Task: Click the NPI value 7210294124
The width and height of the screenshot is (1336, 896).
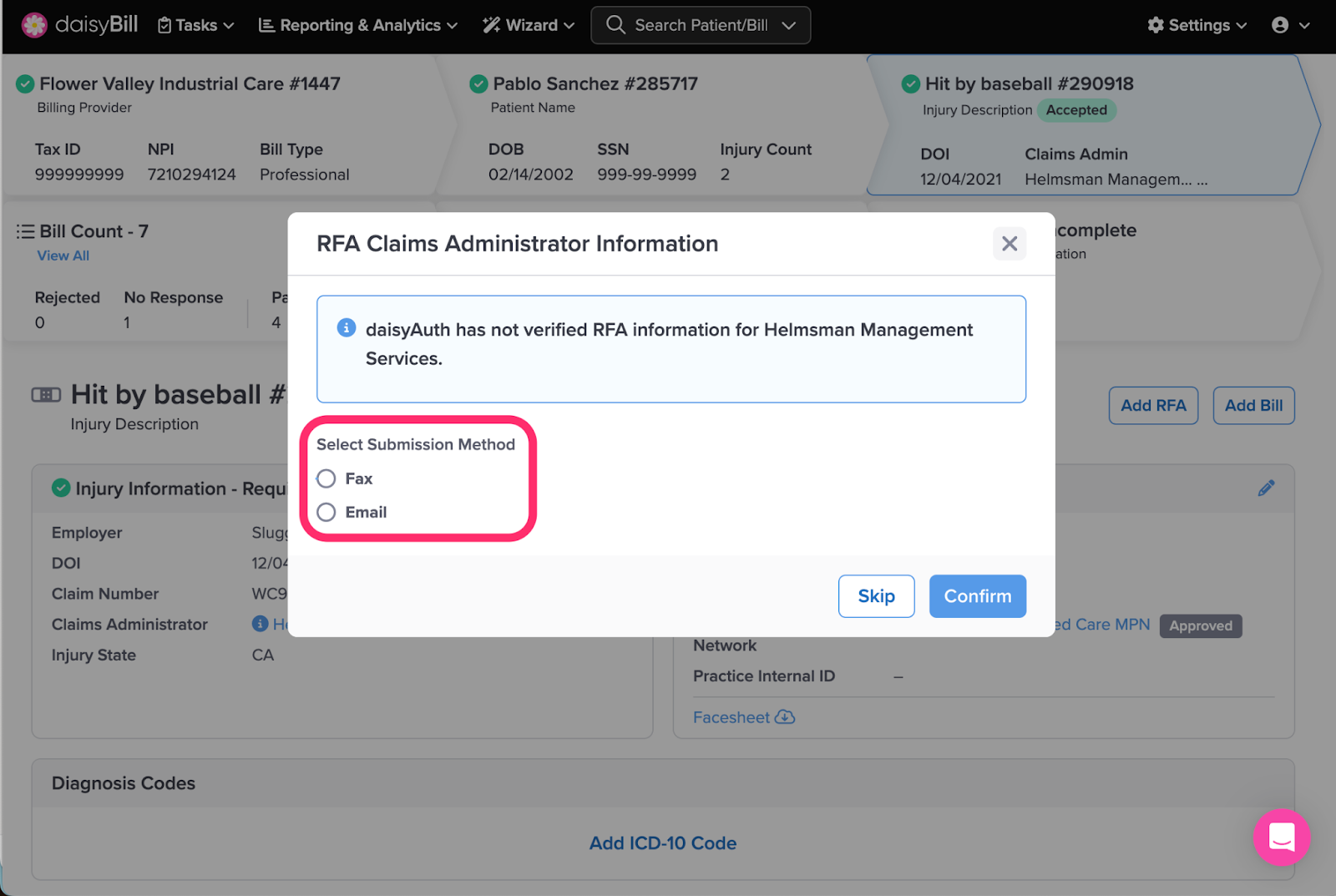Action: pyautogui.click(x=192, y=175)
